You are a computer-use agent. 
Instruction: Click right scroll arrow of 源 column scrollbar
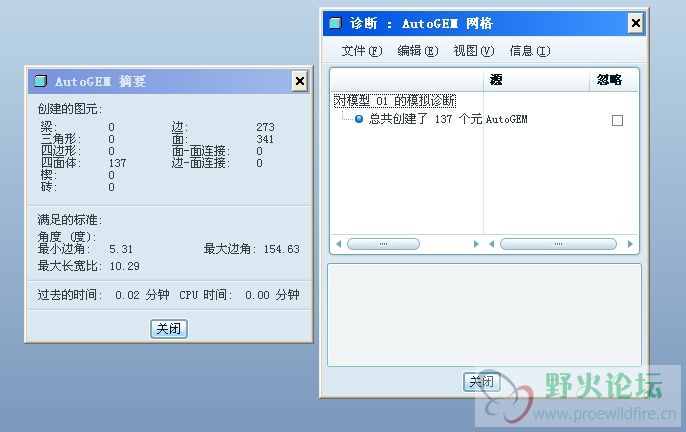(630, 244)
